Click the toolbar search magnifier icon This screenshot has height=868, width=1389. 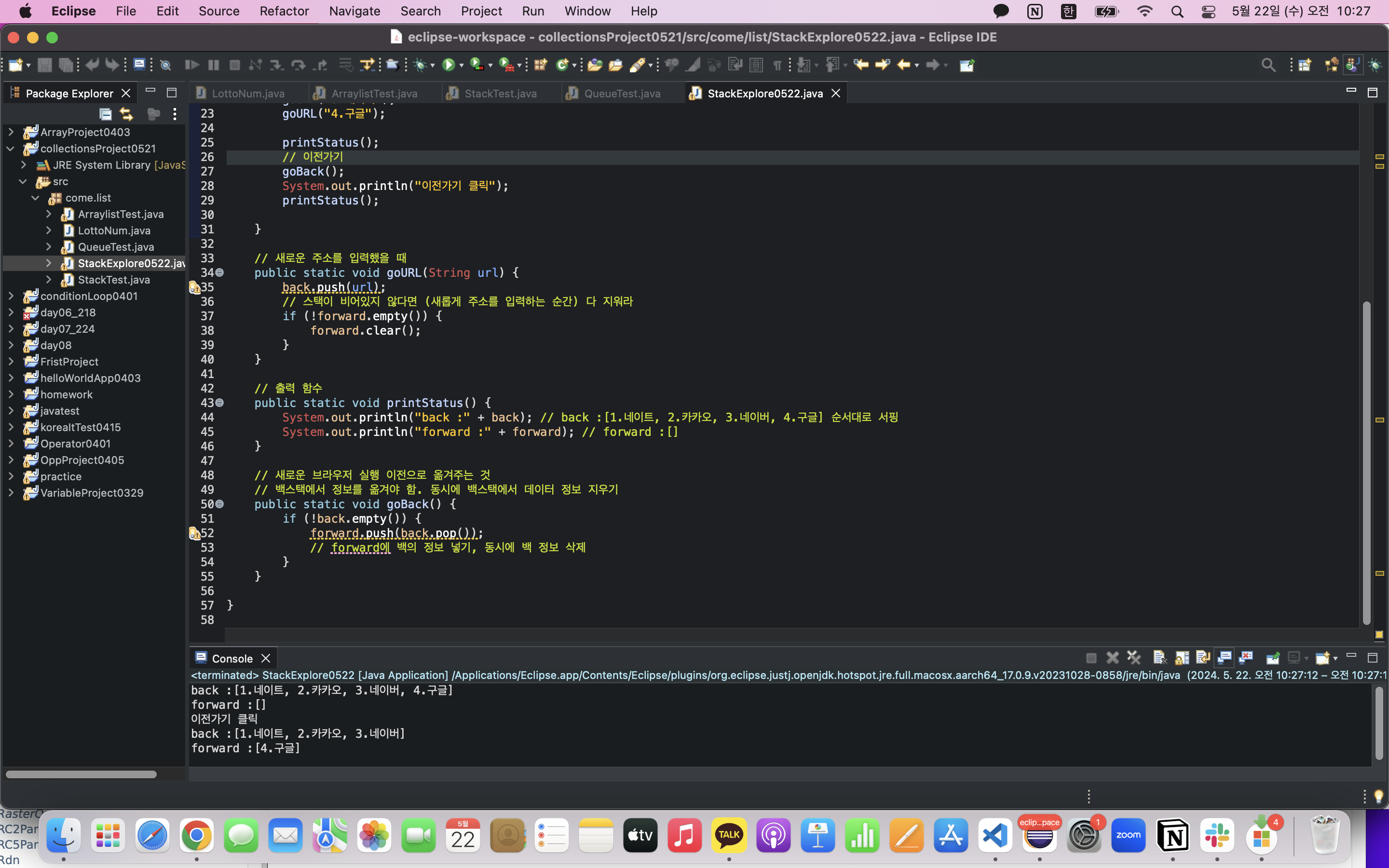tap(1268, 65)
